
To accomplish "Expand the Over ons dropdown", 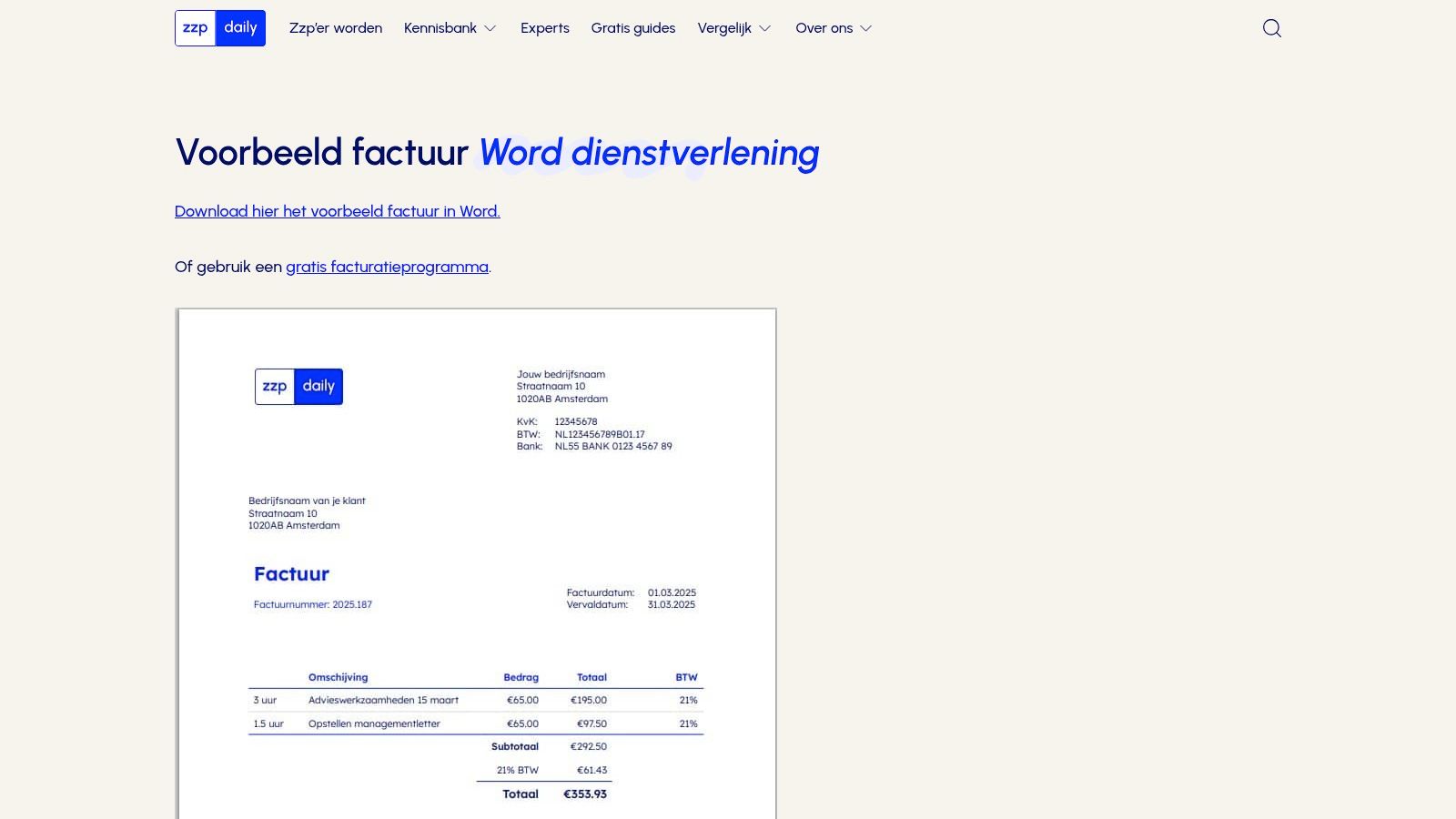I will coord(833,28).
